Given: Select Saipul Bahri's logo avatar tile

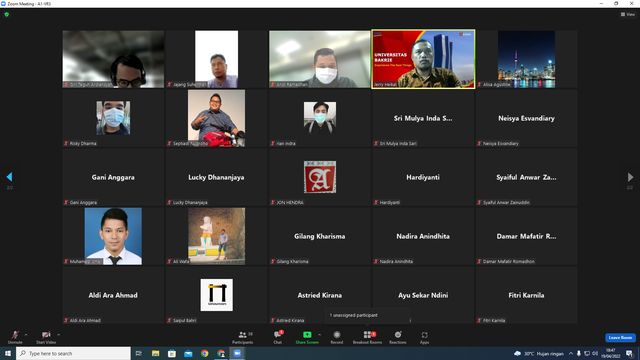Looking at the screenshot, I should (x=216, y=295).
